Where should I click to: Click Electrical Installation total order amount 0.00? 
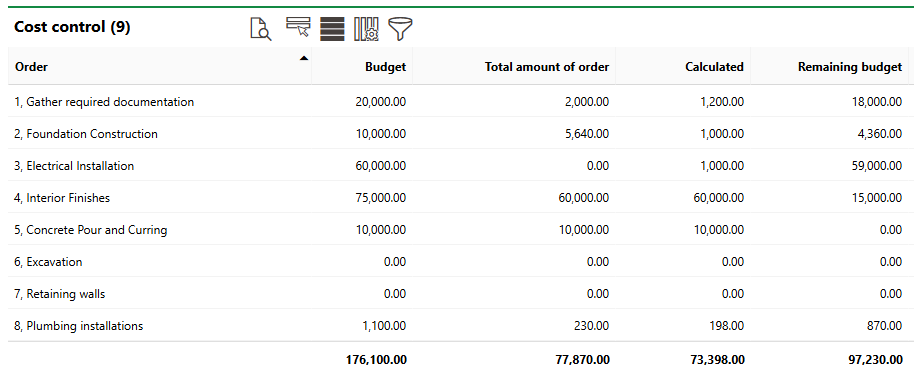599,166
